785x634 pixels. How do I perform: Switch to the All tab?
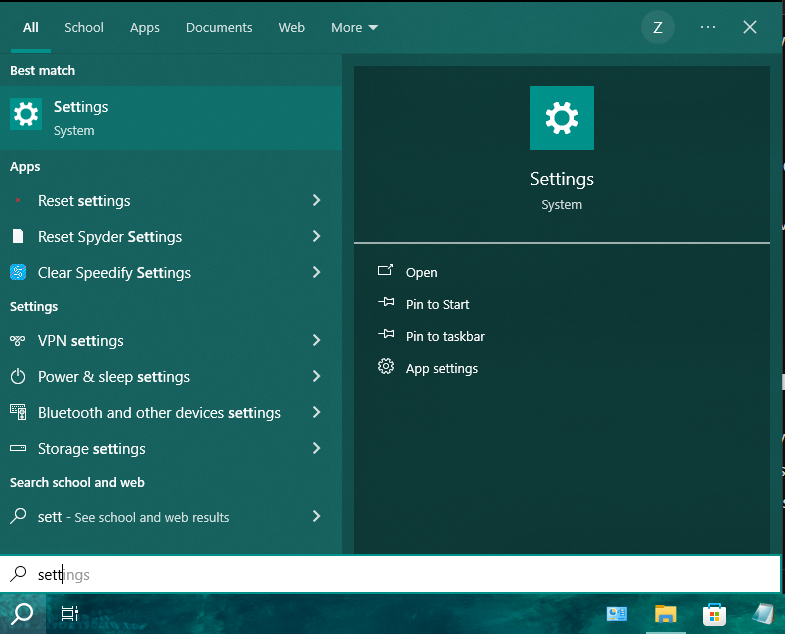(31, 28)
